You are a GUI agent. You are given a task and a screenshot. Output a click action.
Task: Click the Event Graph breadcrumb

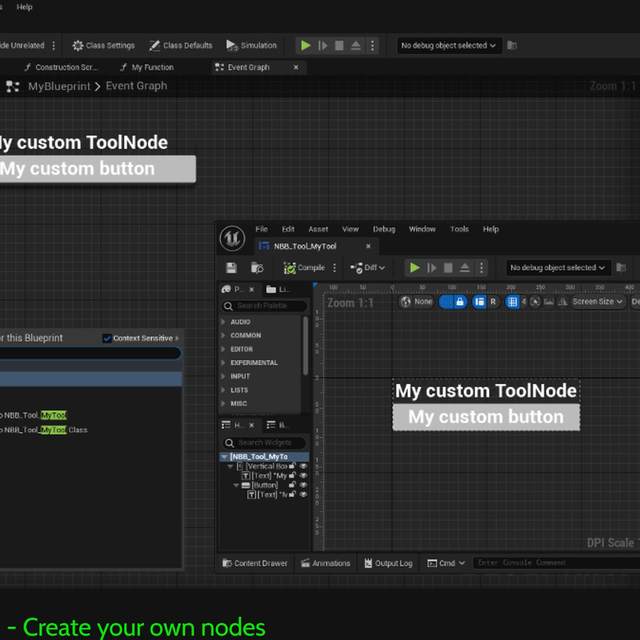coord(136,86)
